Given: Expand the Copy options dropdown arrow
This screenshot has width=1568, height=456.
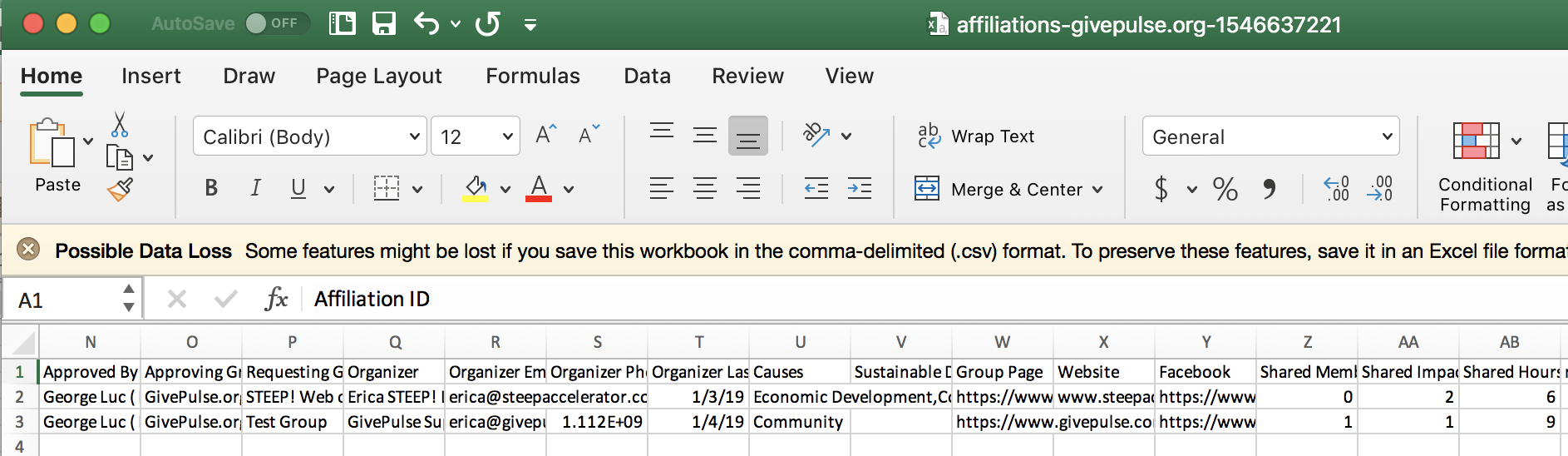Looking at the screenshot, I should (148, 157).
